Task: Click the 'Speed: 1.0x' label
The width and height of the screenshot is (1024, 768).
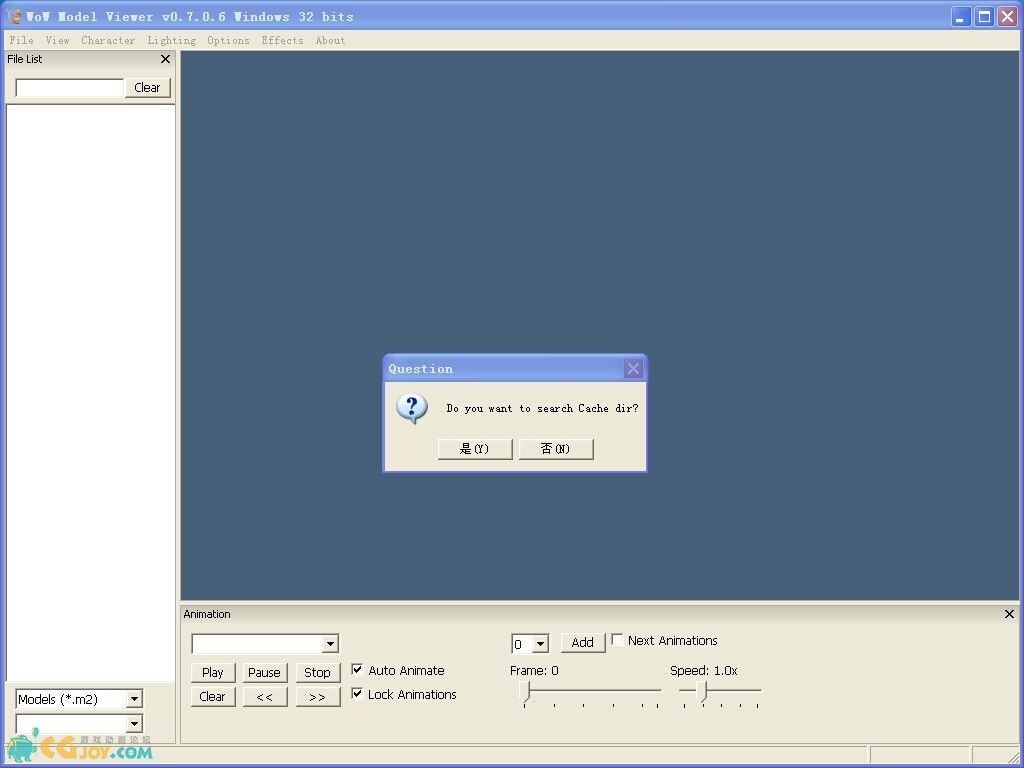Action: pyautogui.click(x=704, y=671)
